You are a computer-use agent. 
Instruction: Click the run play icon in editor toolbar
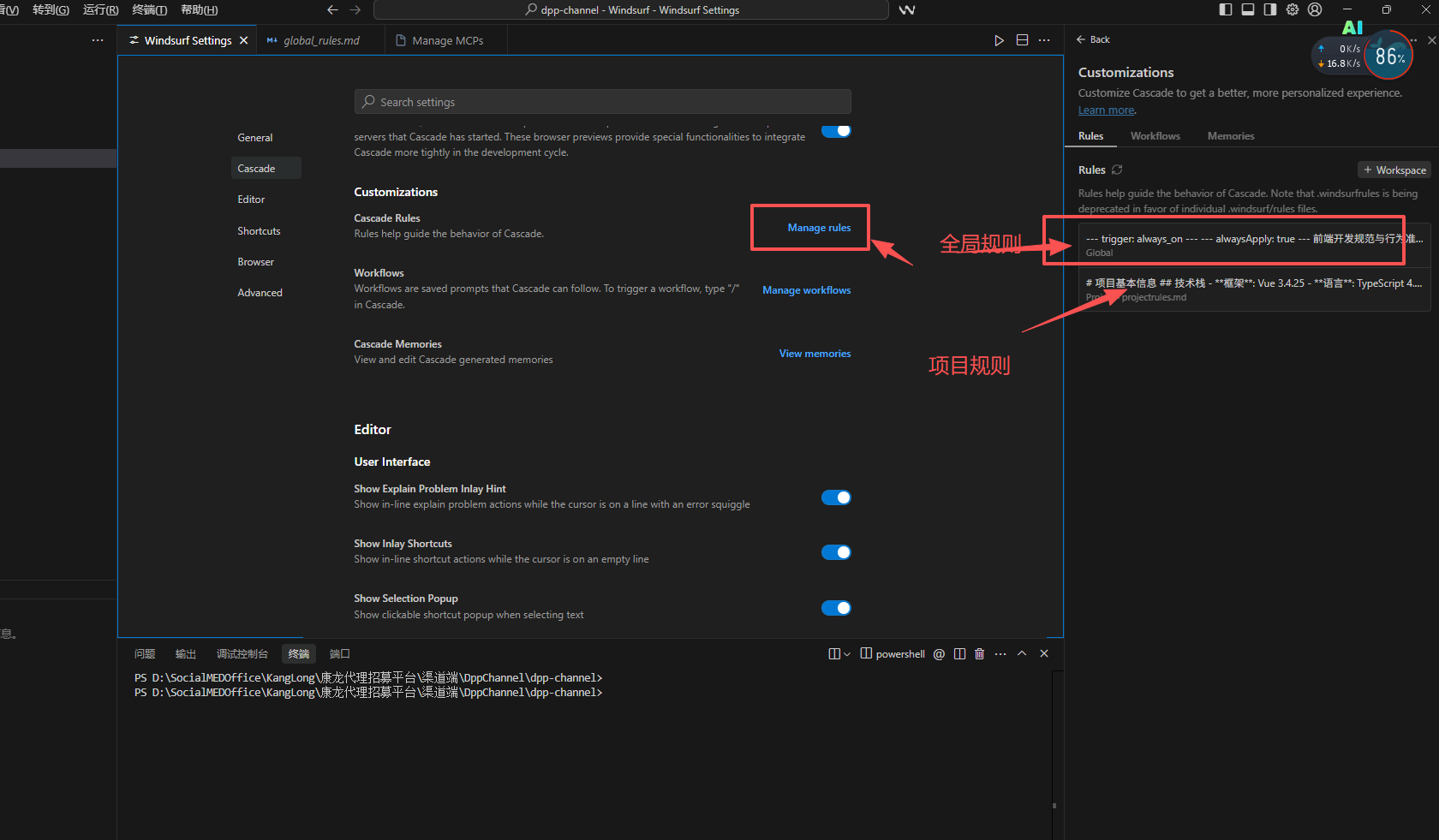999,40
